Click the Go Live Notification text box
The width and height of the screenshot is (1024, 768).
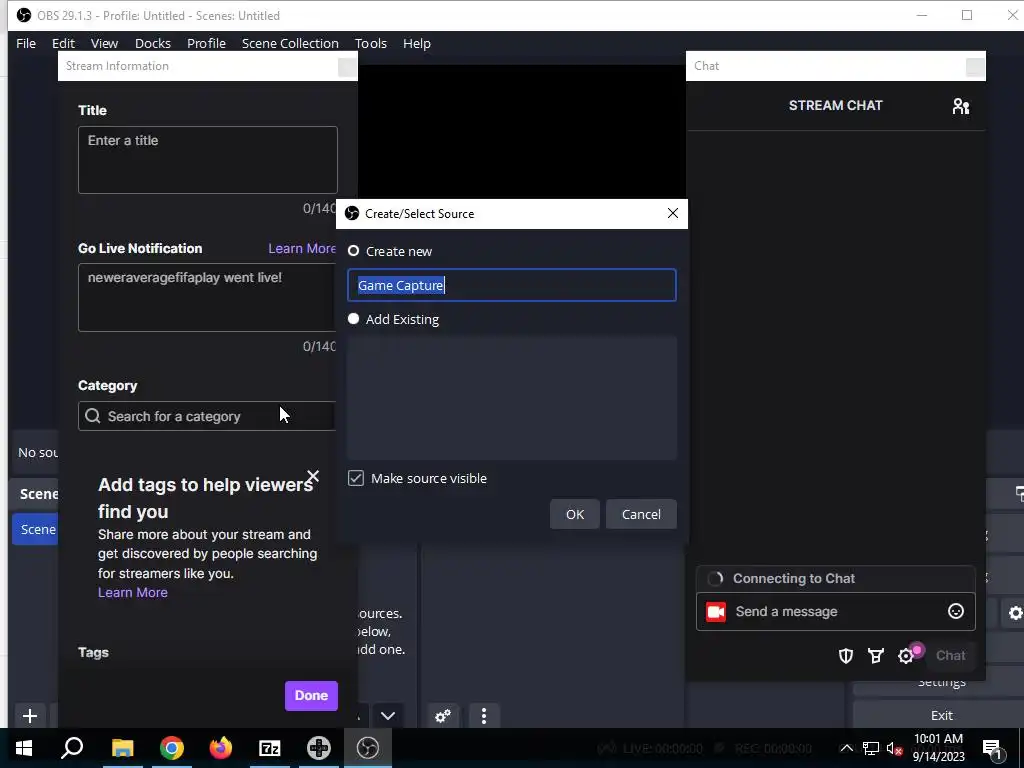(x=207, y=297)
